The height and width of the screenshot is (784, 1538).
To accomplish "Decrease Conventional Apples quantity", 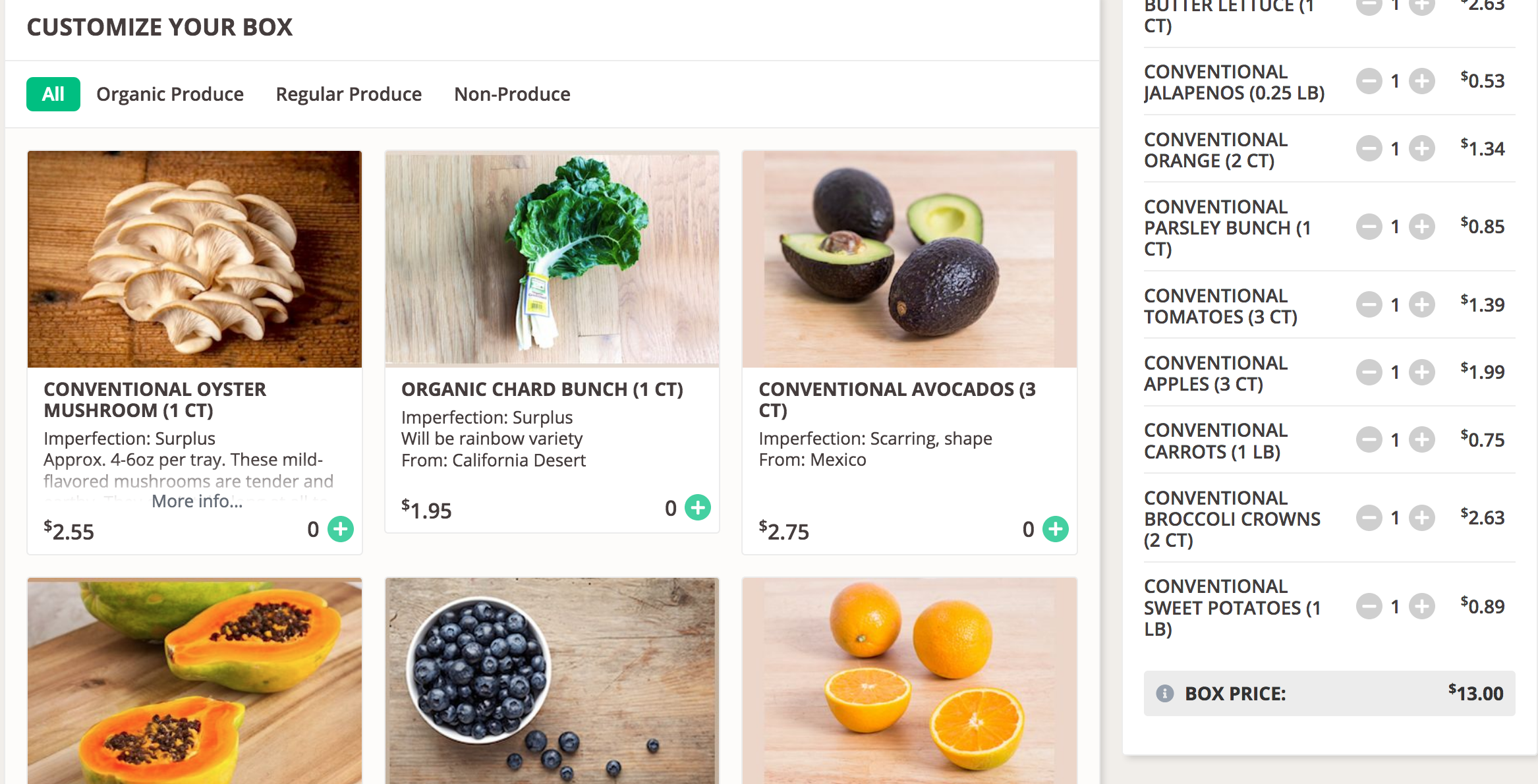I will pos(1369,372).
